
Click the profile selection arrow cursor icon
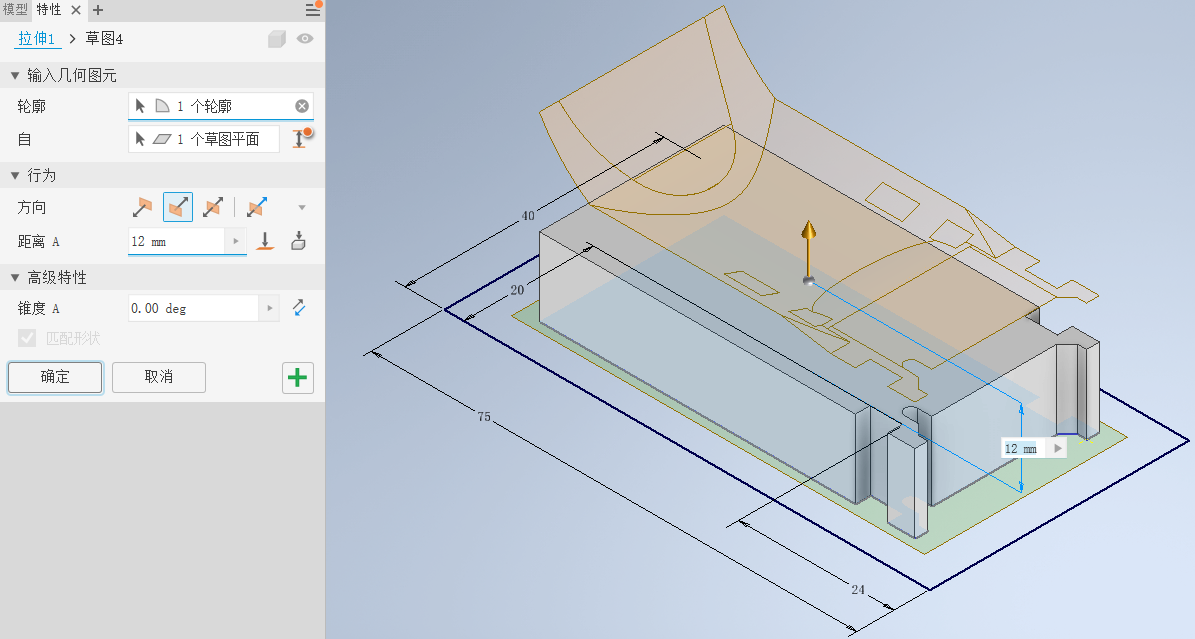(140, 106)
